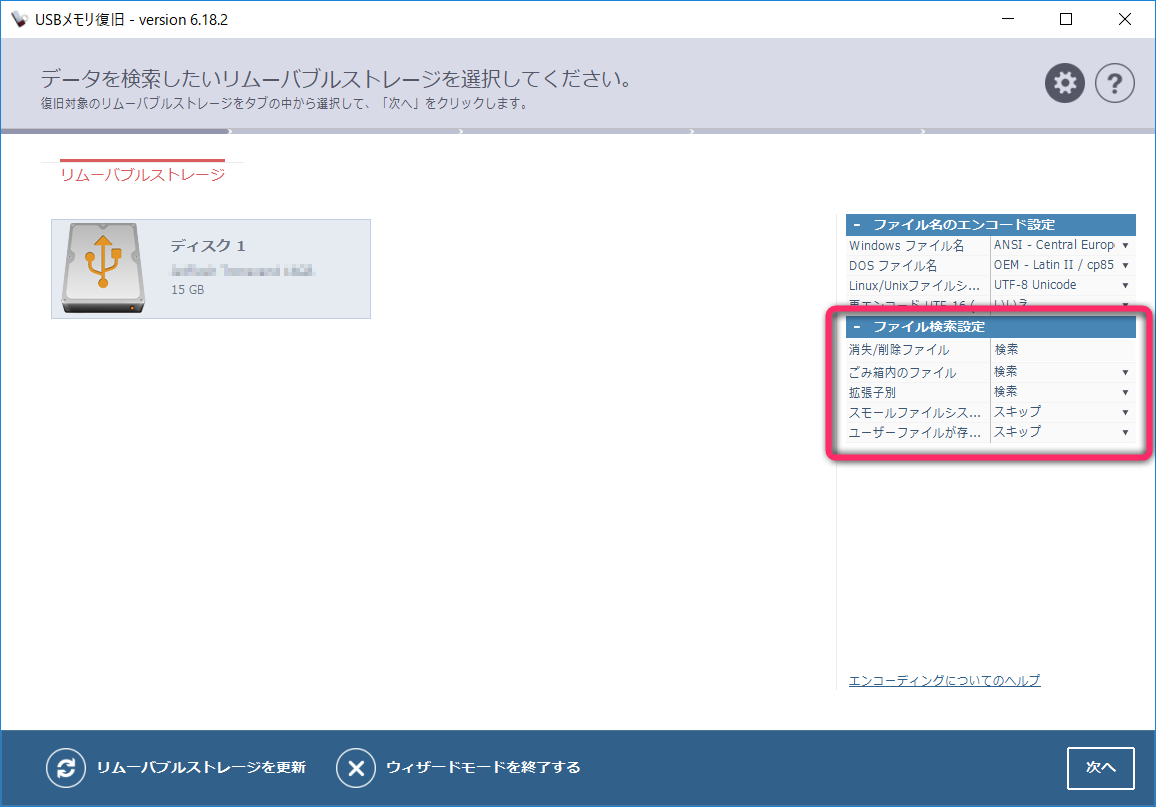Screen dimensions: 1156x807
Task: Click the ディスク 1 title text
Action: point(208,245)
